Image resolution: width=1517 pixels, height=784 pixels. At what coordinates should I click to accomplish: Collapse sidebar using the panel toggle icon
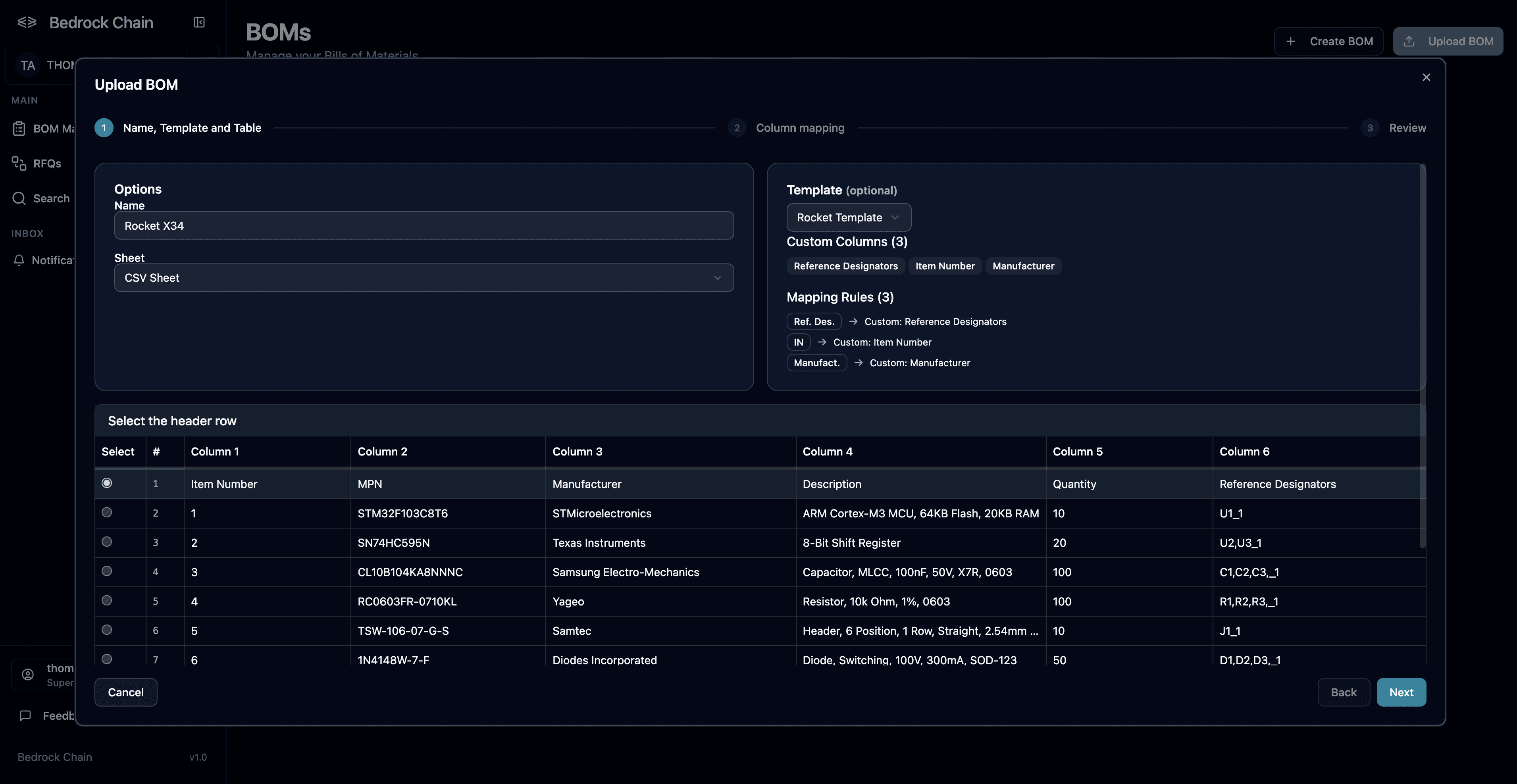pos(199,22)
